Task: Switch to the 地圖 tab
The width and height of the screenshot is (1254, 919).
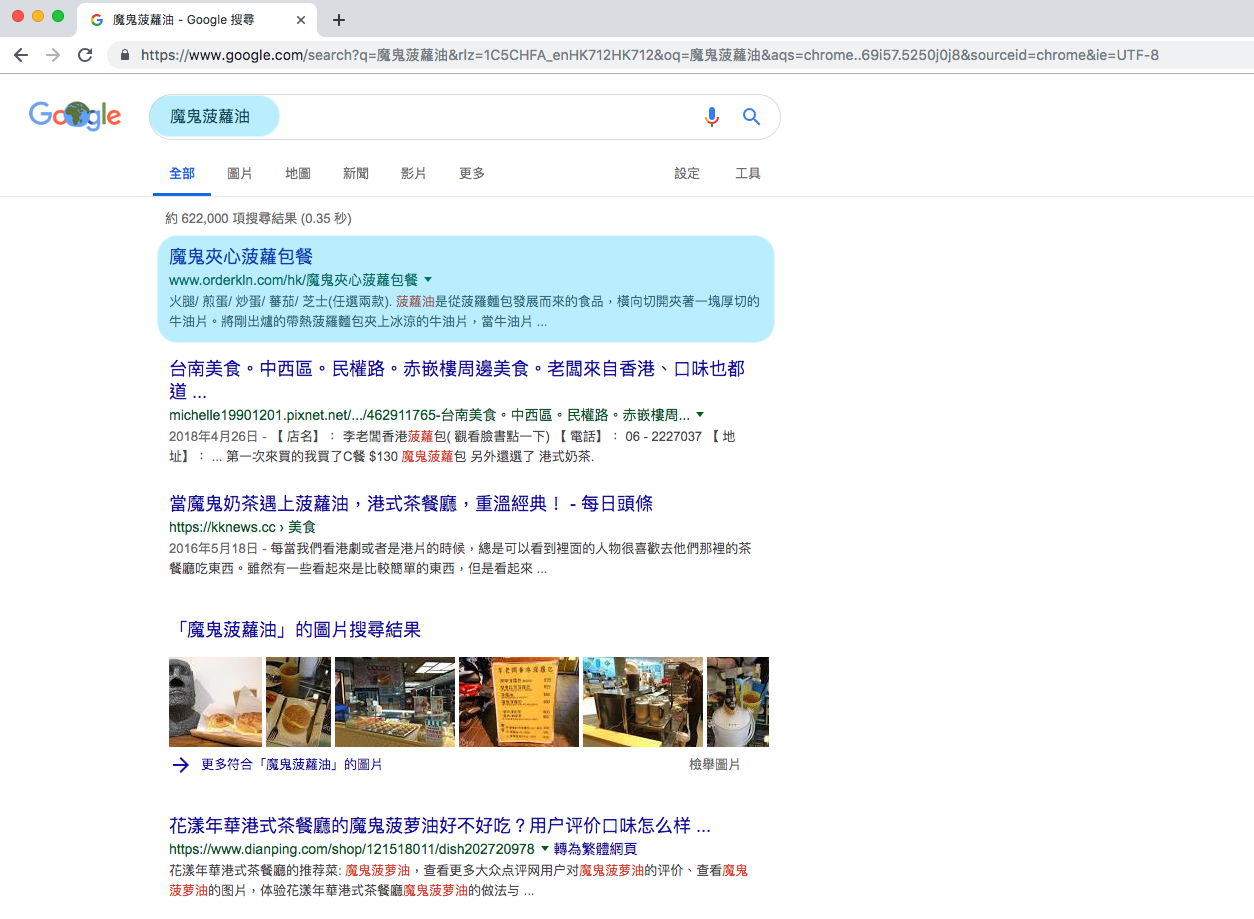Action: (298, 173)
